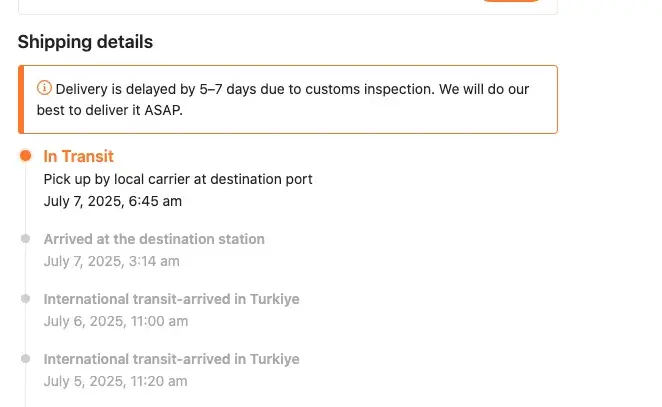Viewport: 662px width, 407px height.
Task: Click the info icon in delay notice
Action: coord(44,88)
